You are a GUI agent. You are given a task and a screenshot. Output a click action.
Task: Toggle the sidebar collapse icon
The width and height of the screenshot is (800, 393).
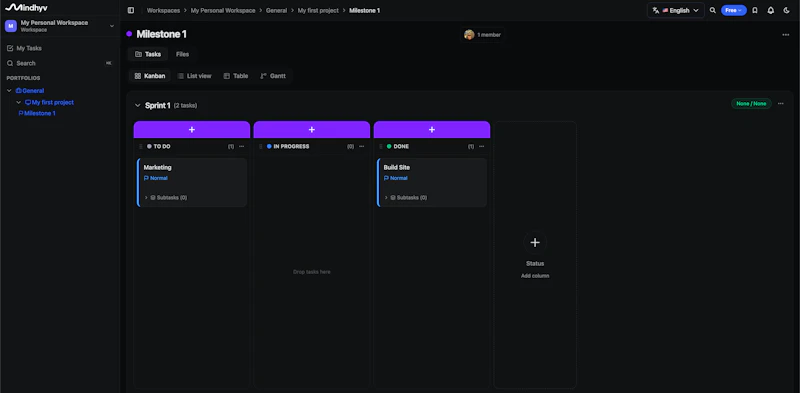131,10
